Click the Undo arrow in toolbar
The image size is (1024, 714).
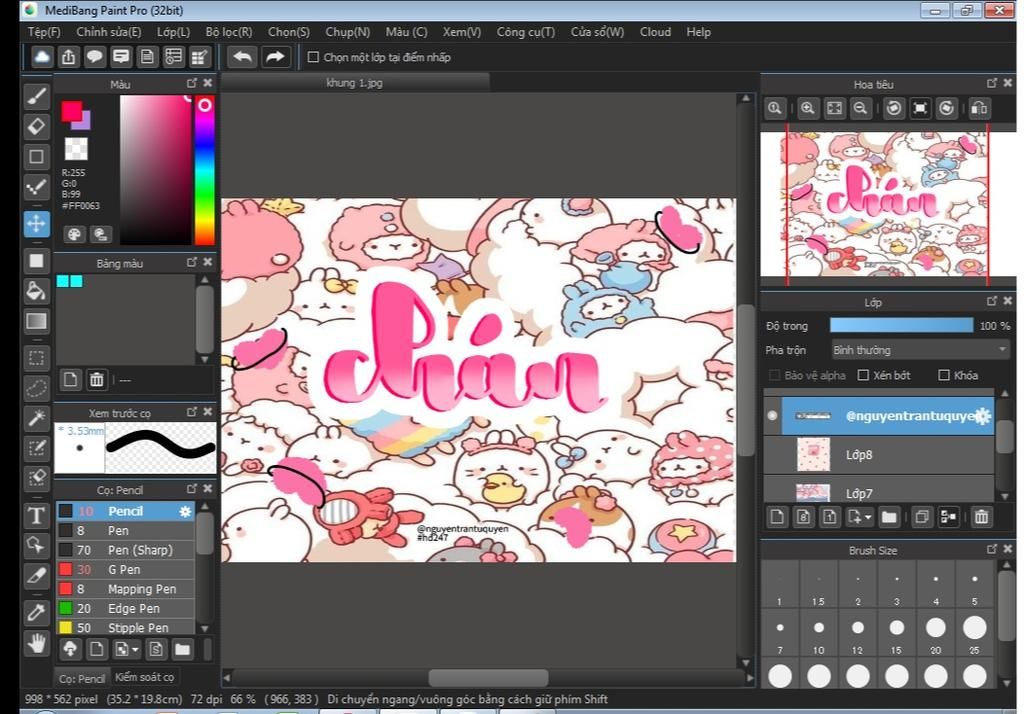pyautogui.click(x=242, y=57)
